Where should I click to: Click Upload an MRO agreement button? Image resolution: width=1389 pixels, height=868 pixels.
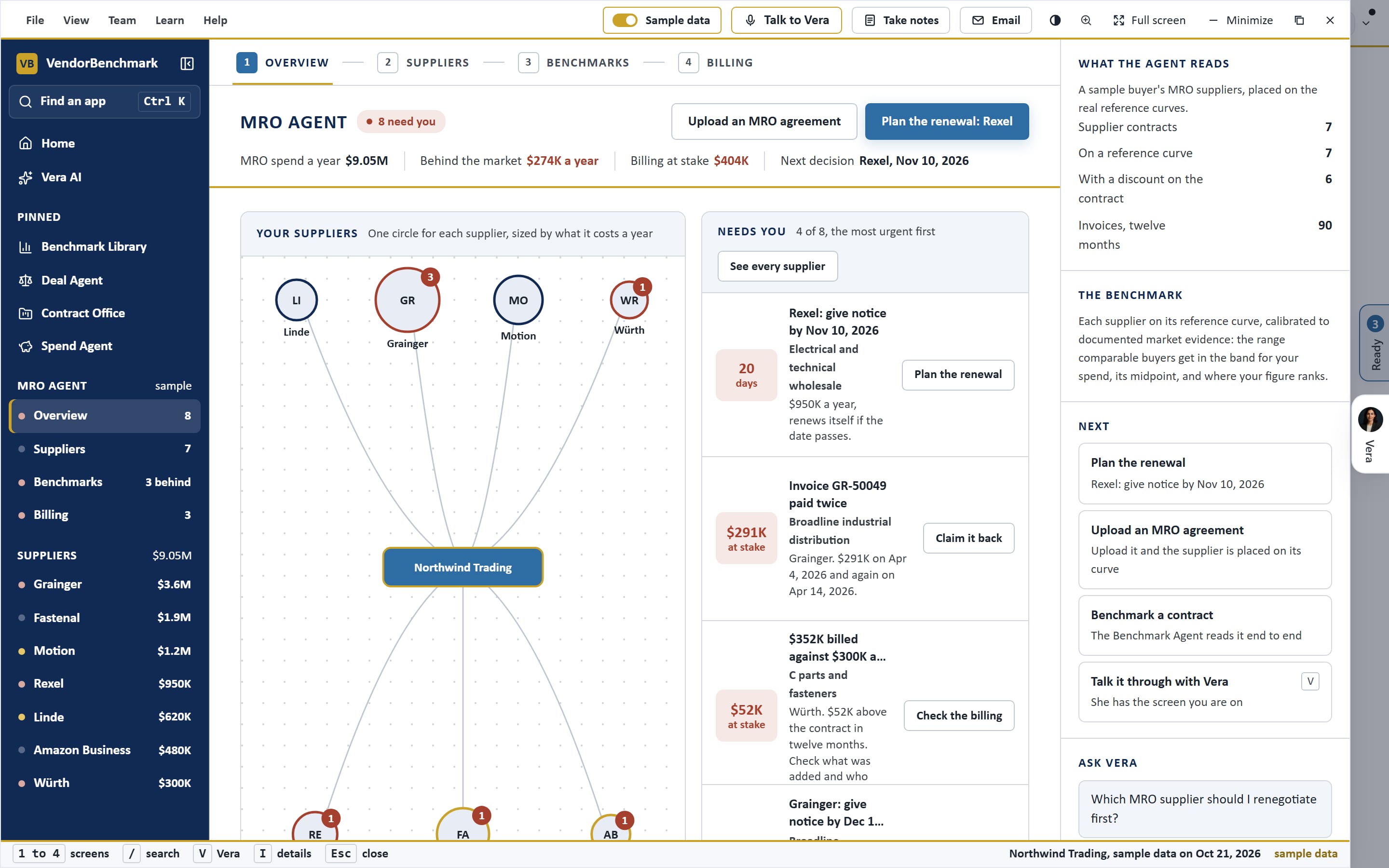(764, 121)
